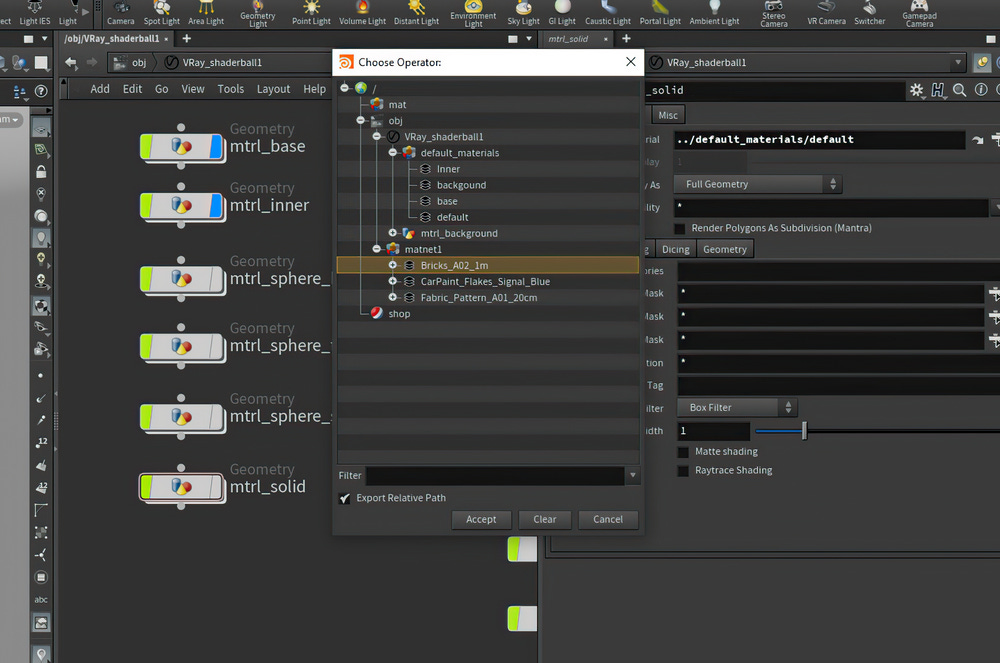Expand Fabric_Pattern_A01_20cm tree node
The height and width of the screenshot is (663, 1000).
(393, 297)
